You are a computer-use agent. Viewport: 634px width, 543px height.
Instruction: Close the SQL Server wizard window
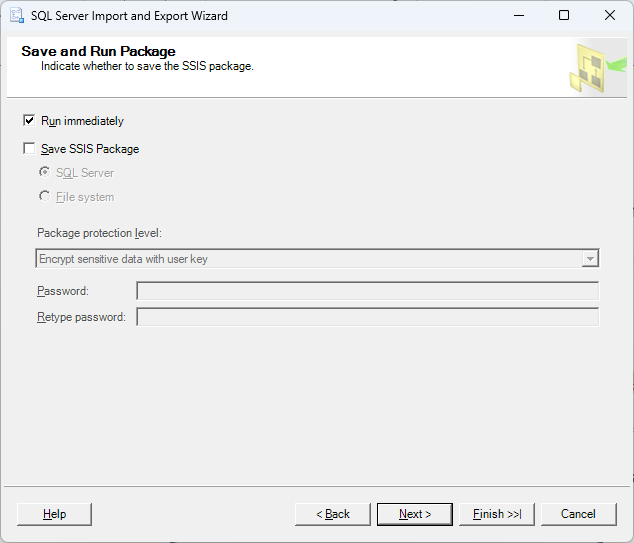610,16
